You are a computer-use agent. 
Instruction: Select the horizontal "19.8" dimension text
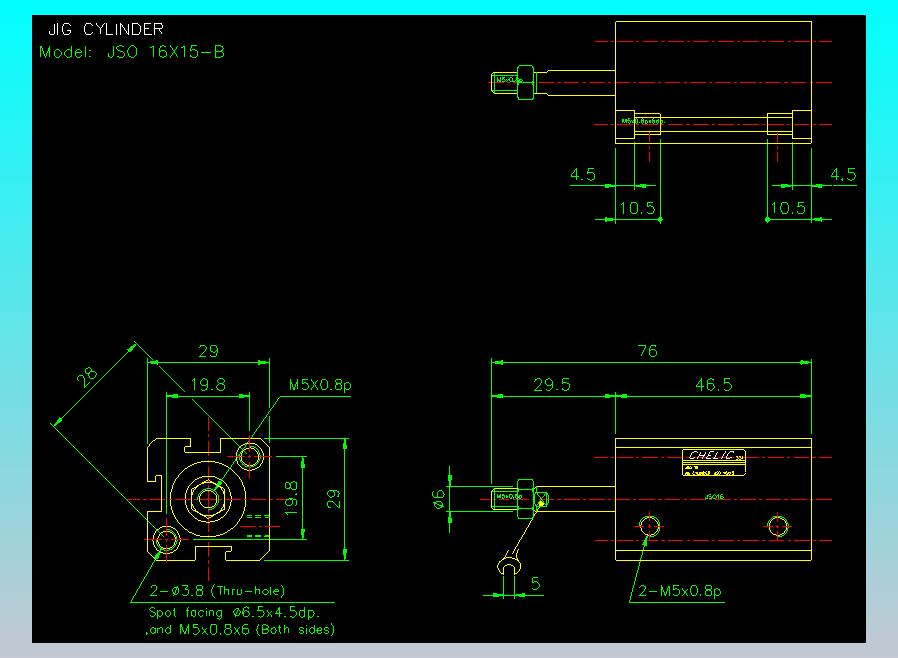tap(208, 384)
